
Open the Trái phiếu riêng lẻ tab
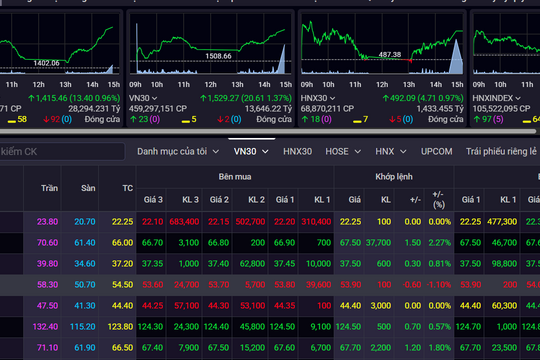click(501, 152)
